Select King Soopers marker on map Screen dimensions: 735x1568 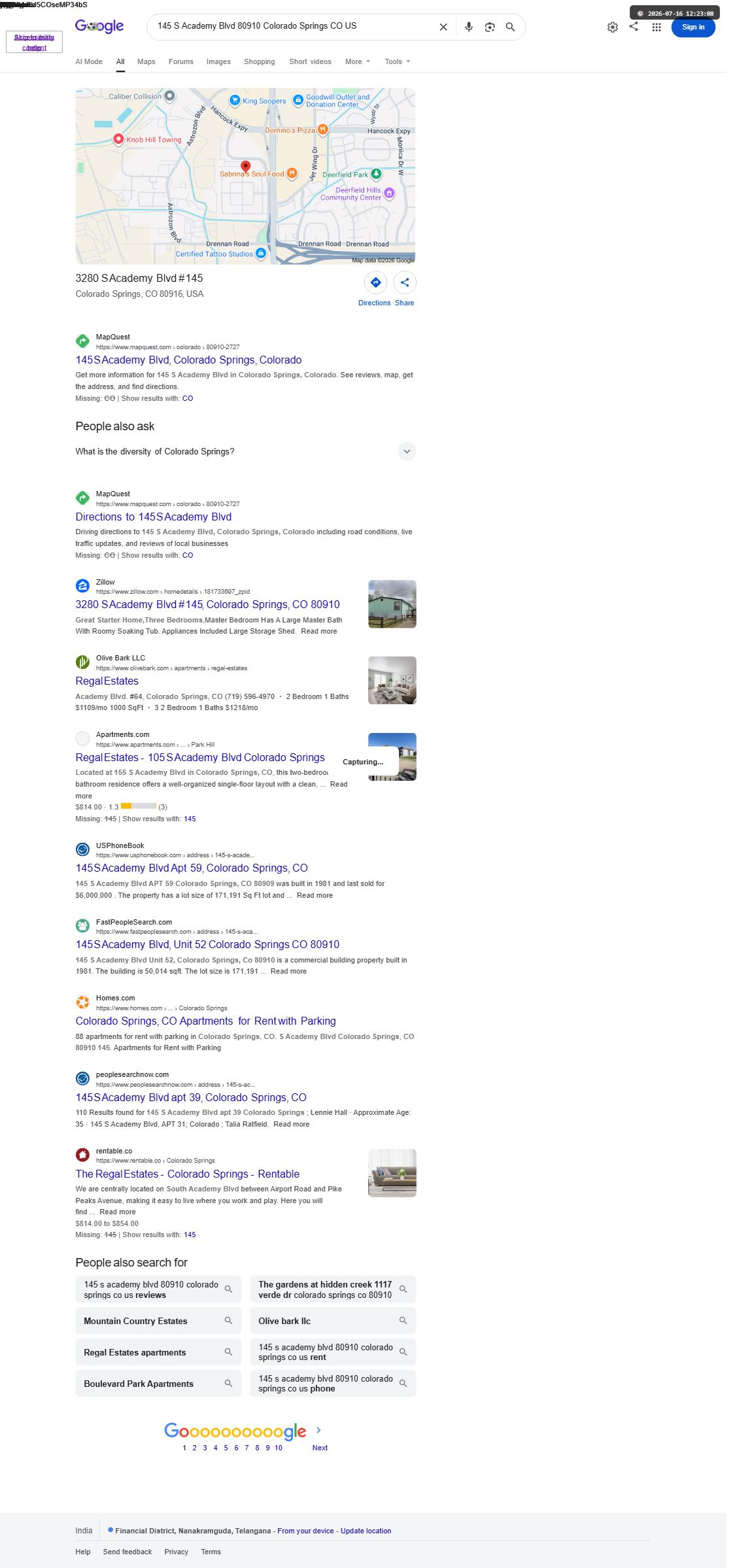235,100
